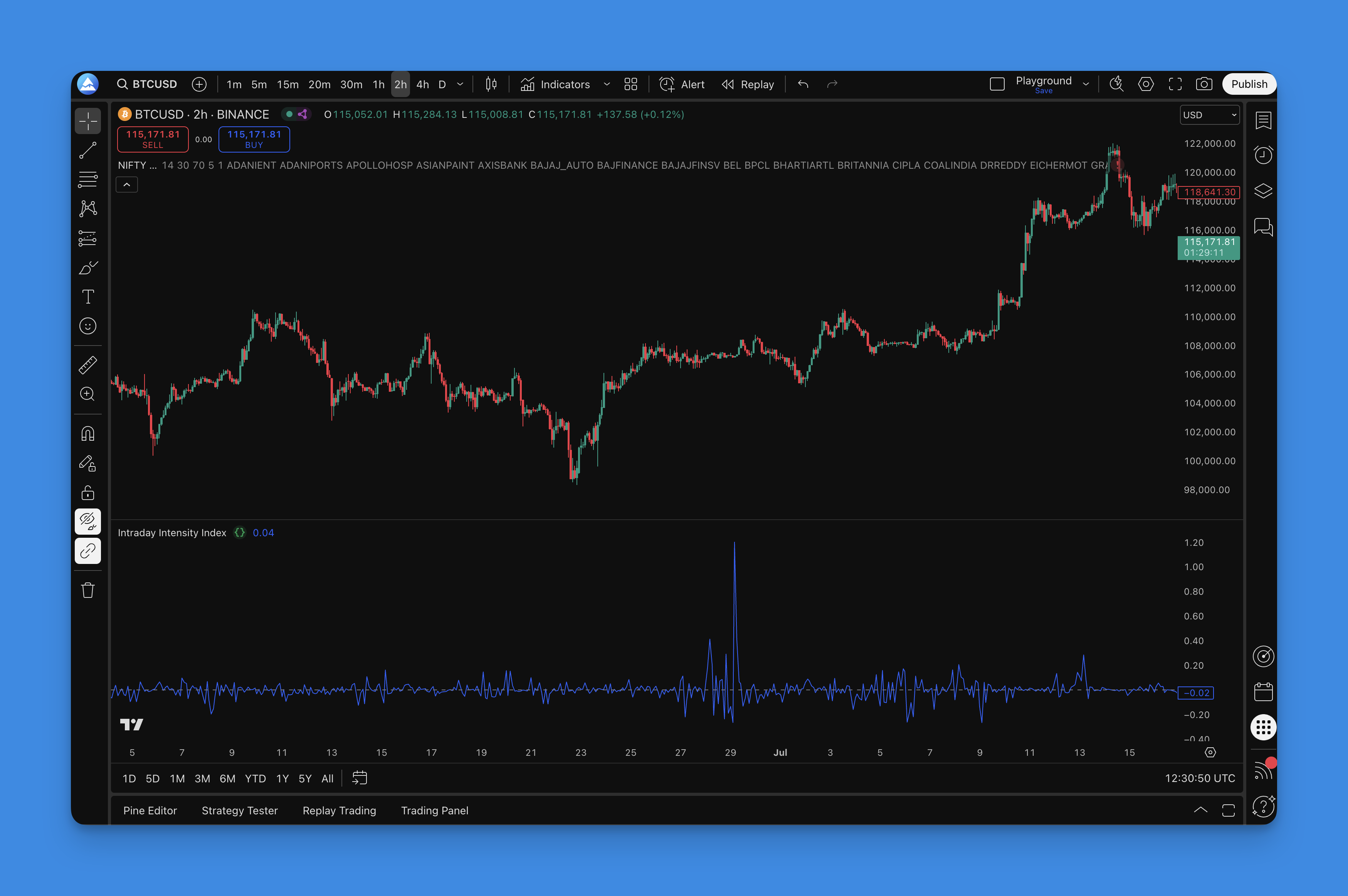
Task: Redo the last chart action
Action: click(832, 85)
